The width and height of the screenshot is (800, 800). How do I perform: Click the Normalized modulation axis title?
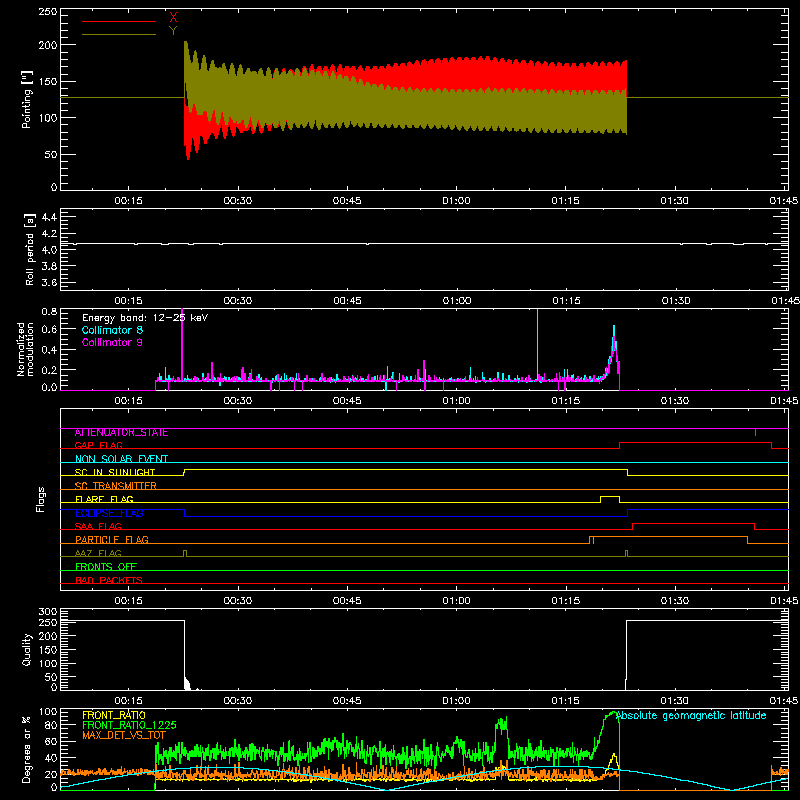coord(25,349)
